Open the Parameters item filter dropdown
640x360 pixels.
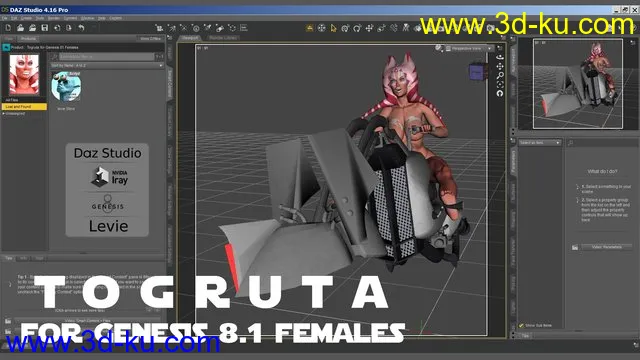tap(540, 142)
